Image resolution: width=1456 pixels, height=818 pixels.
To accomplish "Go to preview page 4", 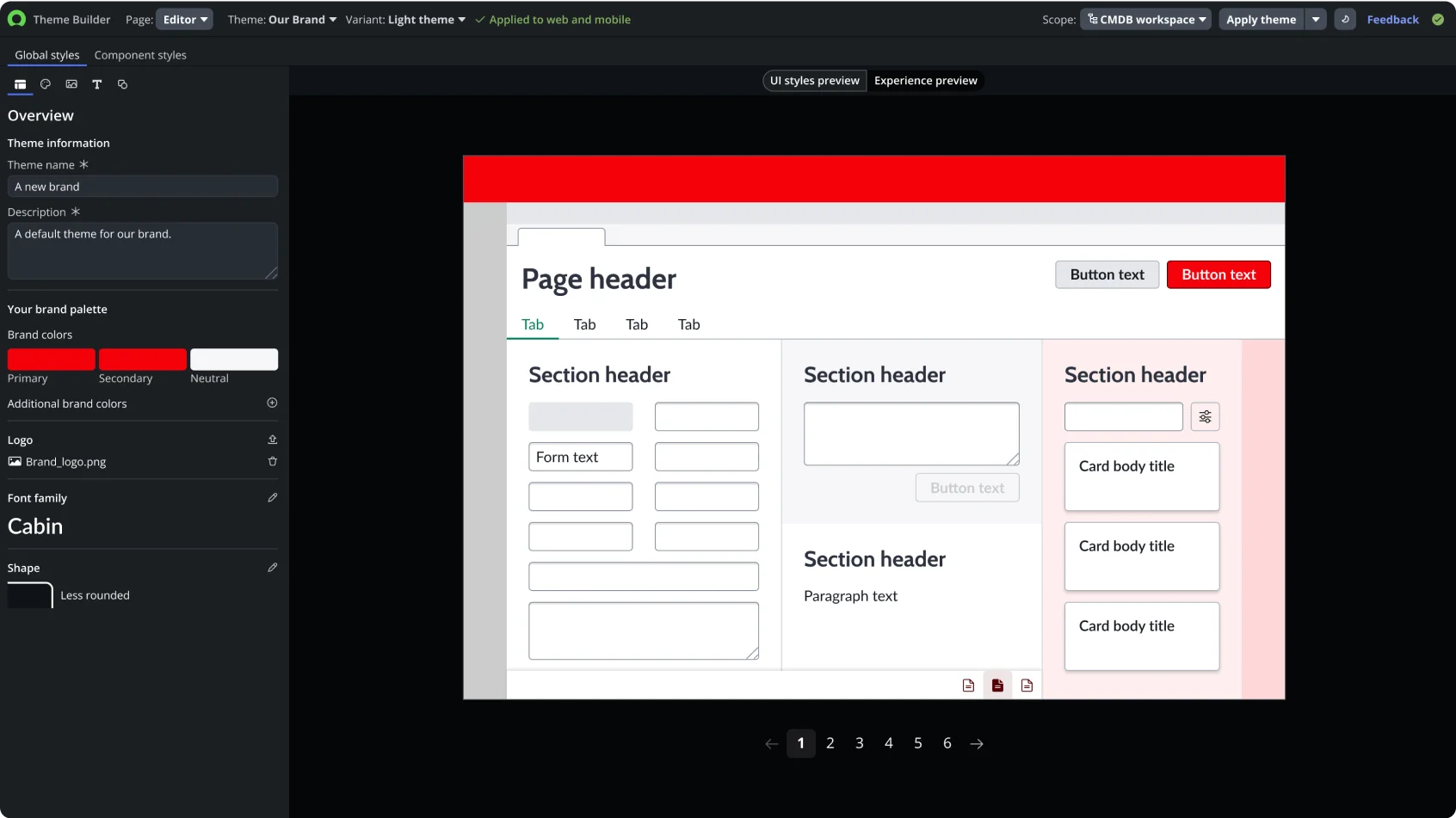I will click(x=889, y=743).
